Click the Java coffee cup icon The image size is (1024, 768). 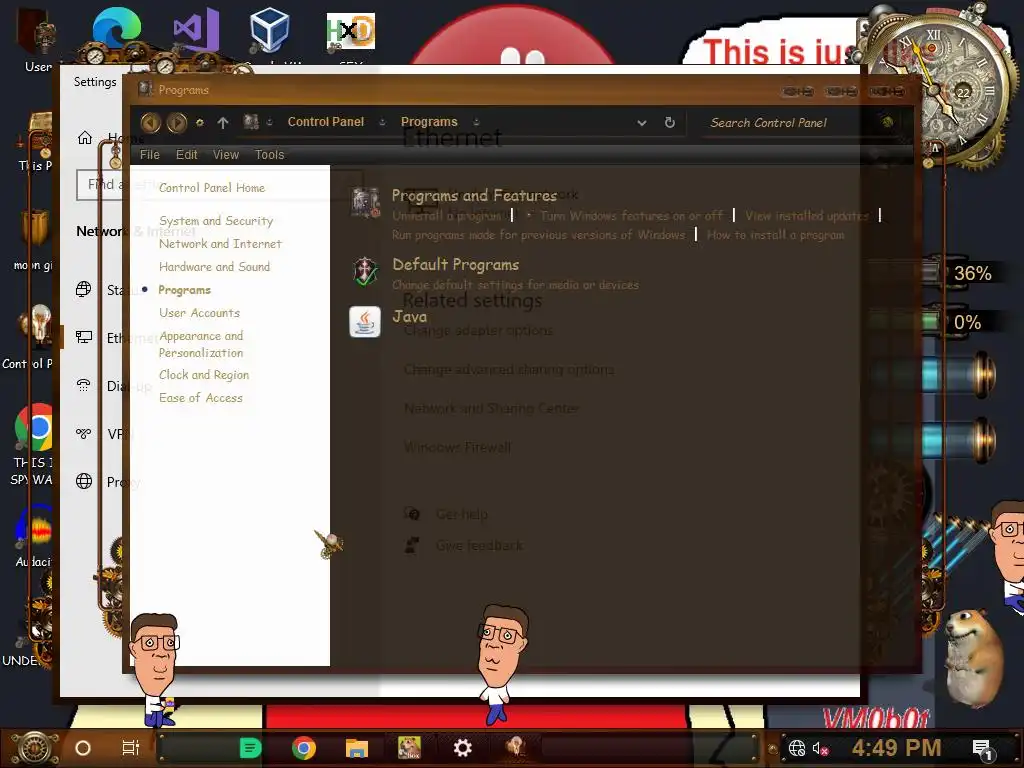click(x=365, y=322)
